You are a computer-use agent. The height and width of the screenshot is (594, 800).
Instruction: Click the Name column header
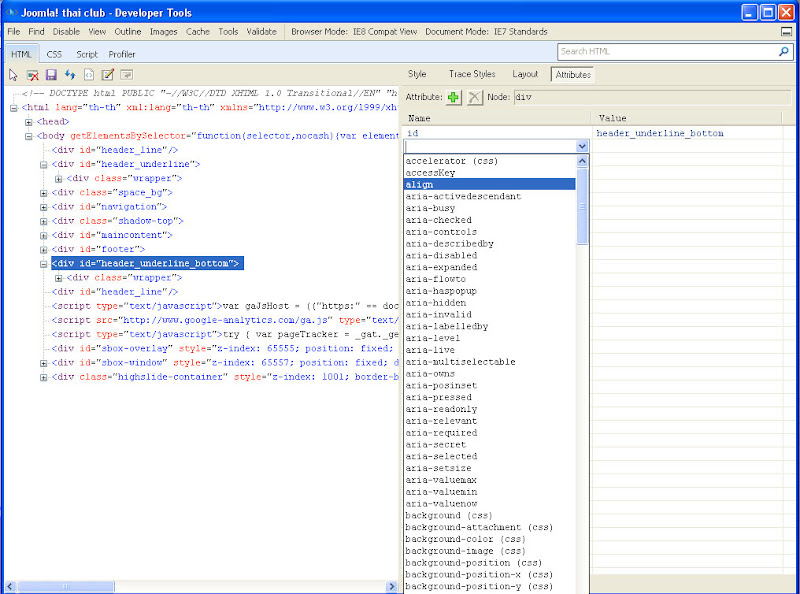496,118
